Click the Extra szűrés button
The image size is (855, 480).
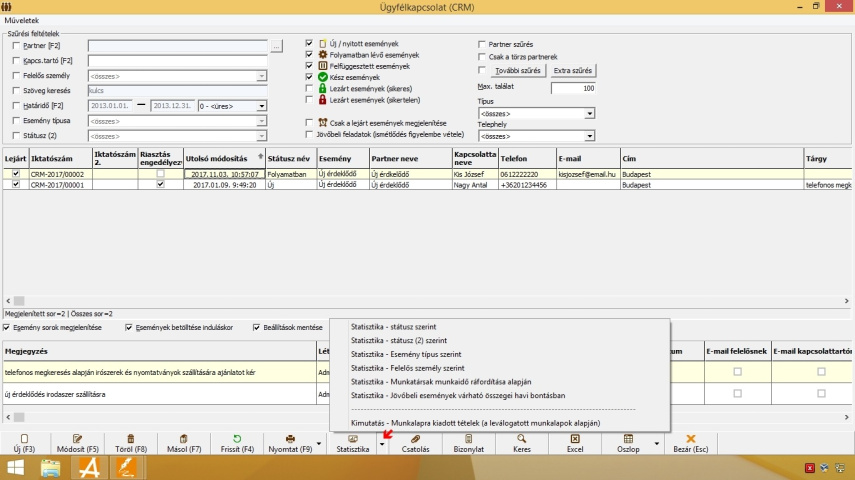coord(574,71)
